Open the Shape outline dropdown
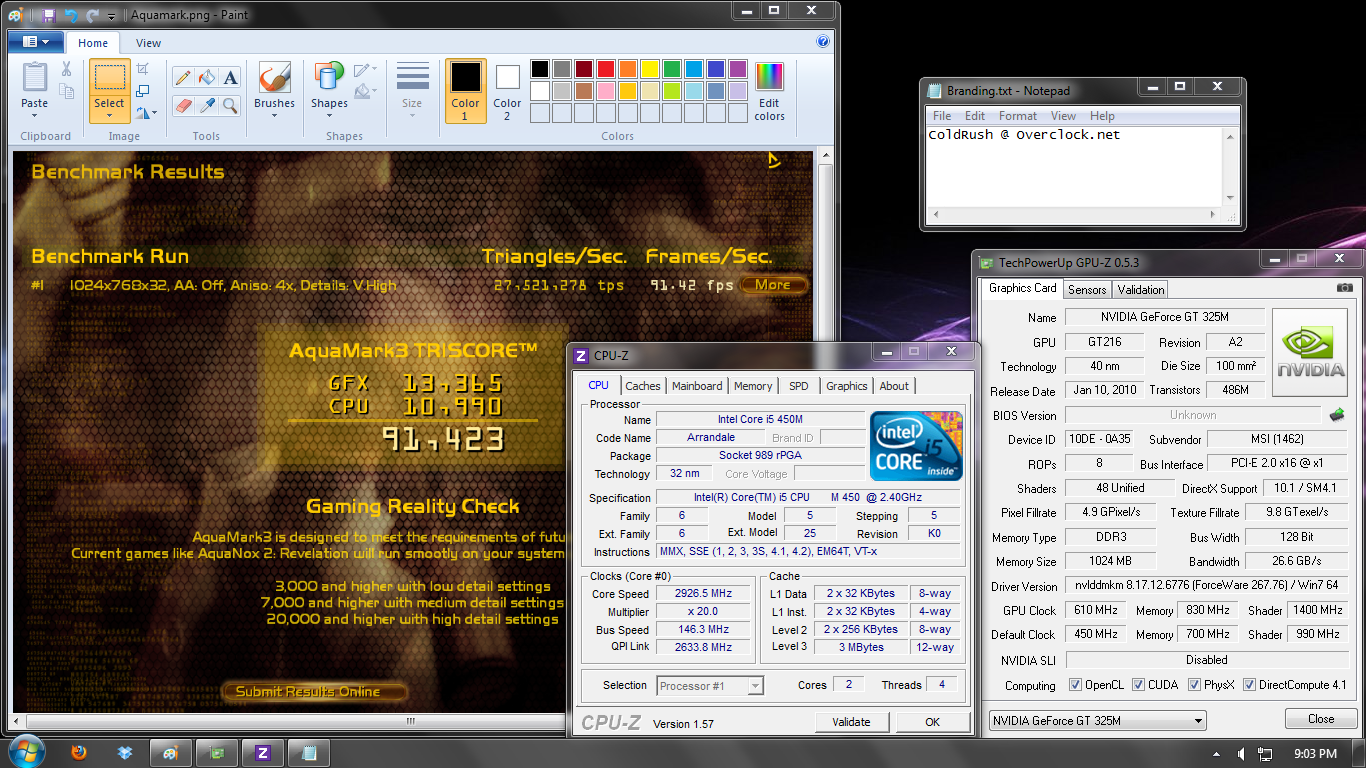Screen dimensions: 1366x768 click(x=366, y=69)
